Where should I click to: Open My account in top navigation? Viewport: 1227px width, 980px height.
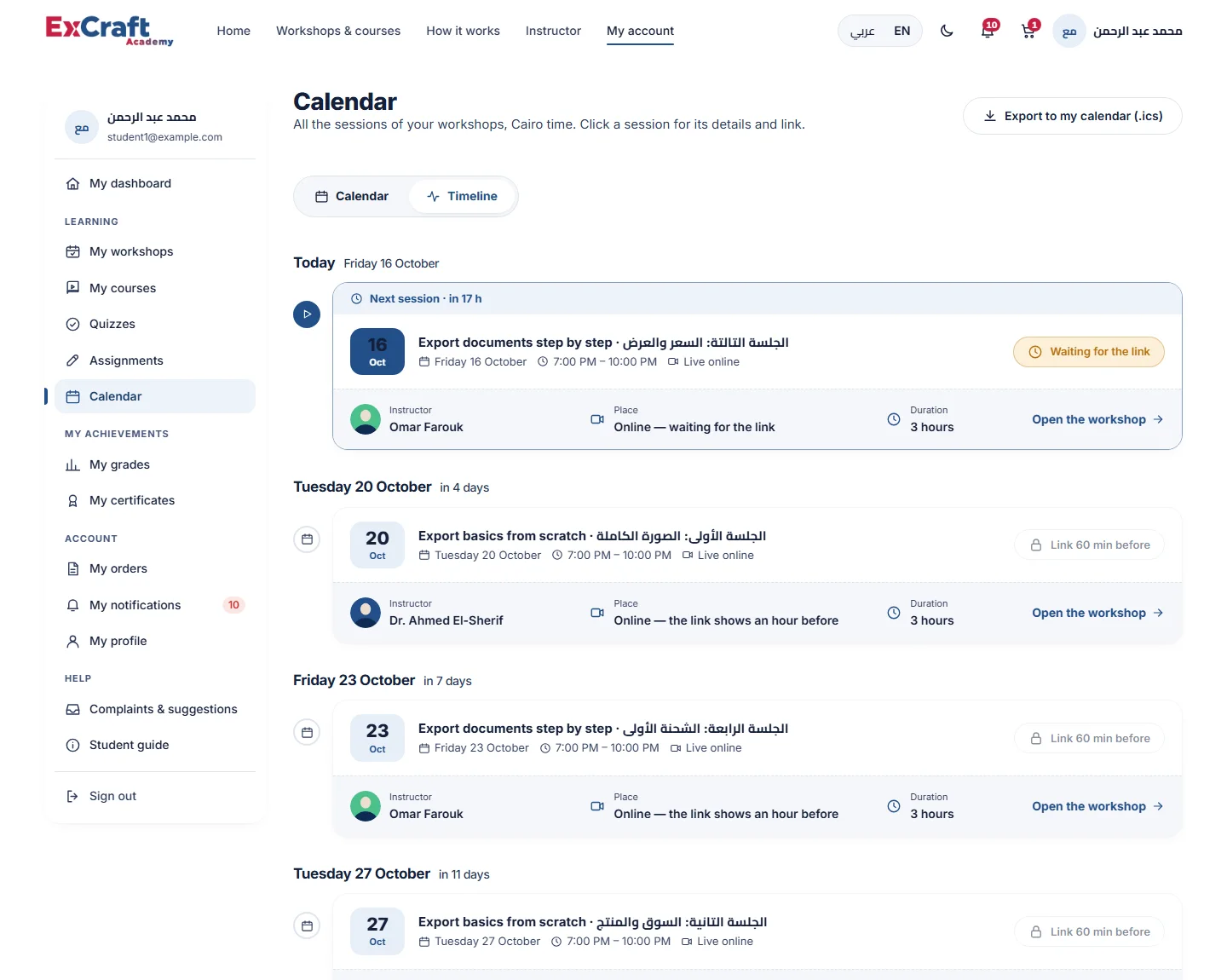[x=640, y=31]
